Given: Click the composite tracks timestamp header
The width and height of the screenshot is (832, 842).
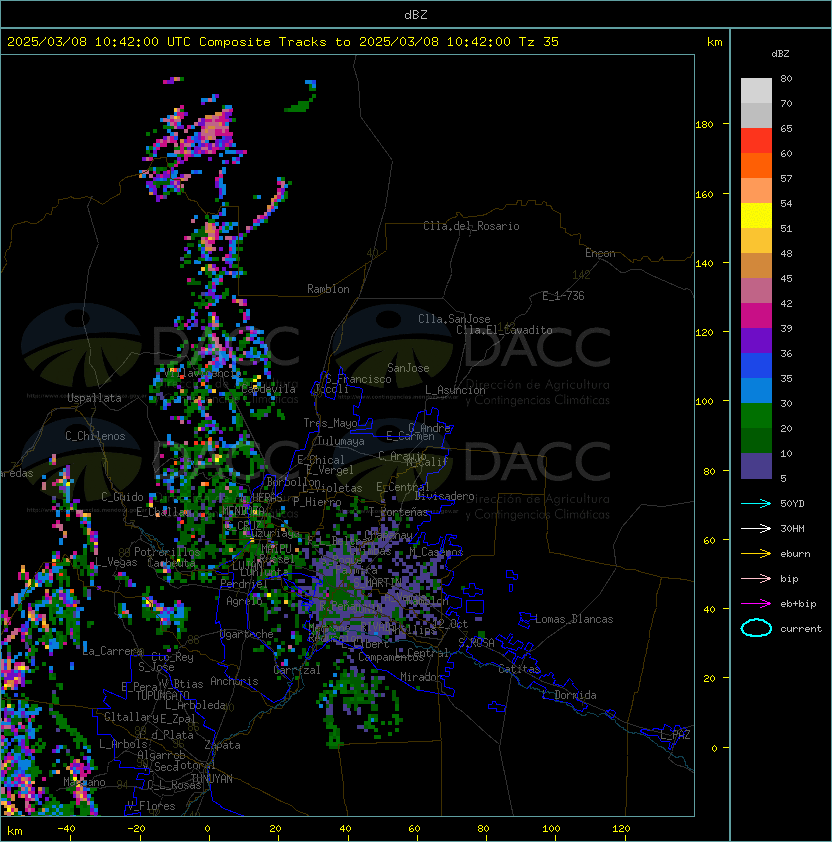Looking at the screenshot, I should (283, 42).
